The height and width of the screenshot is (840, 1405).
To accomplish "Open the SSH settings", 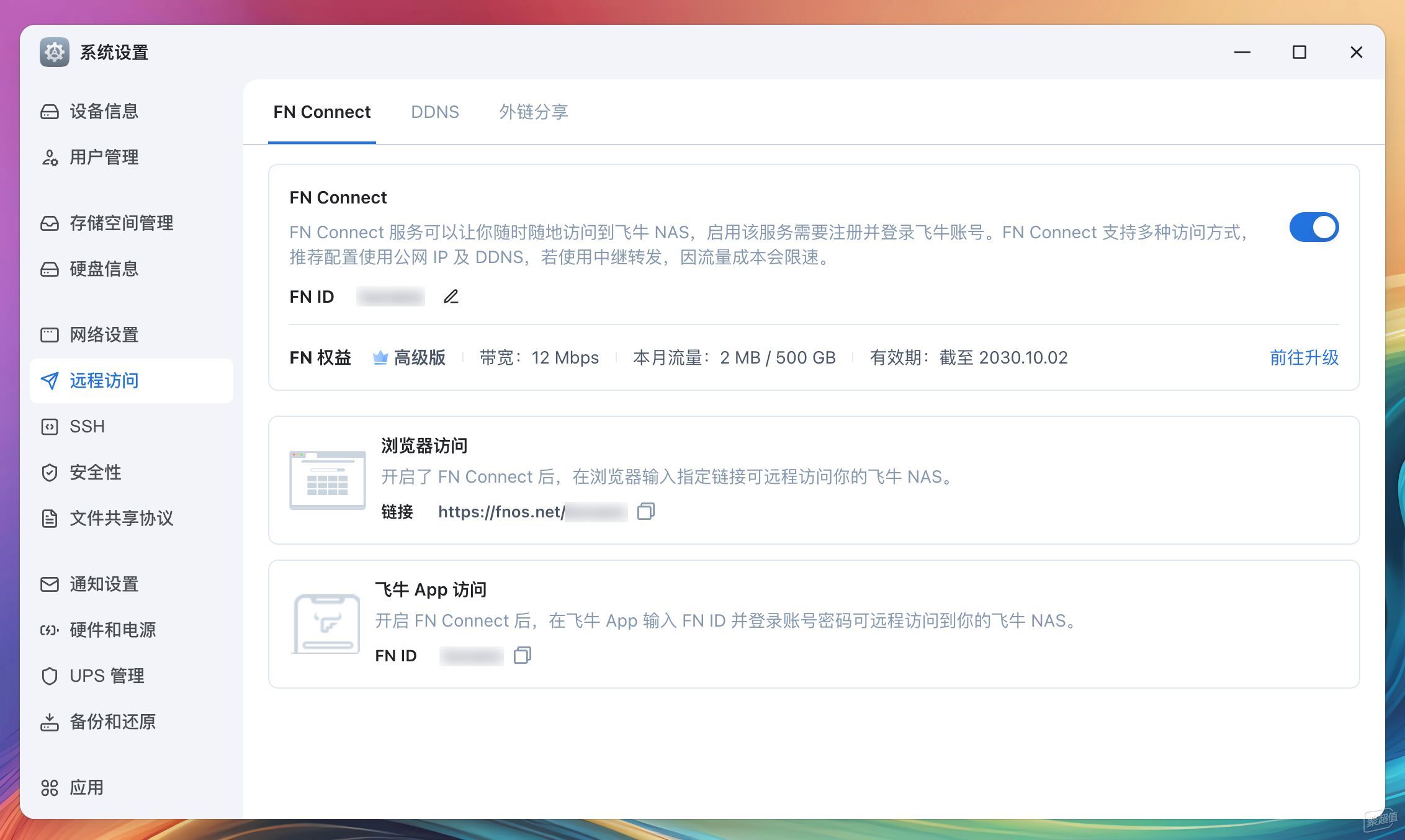I will [87, 427].
